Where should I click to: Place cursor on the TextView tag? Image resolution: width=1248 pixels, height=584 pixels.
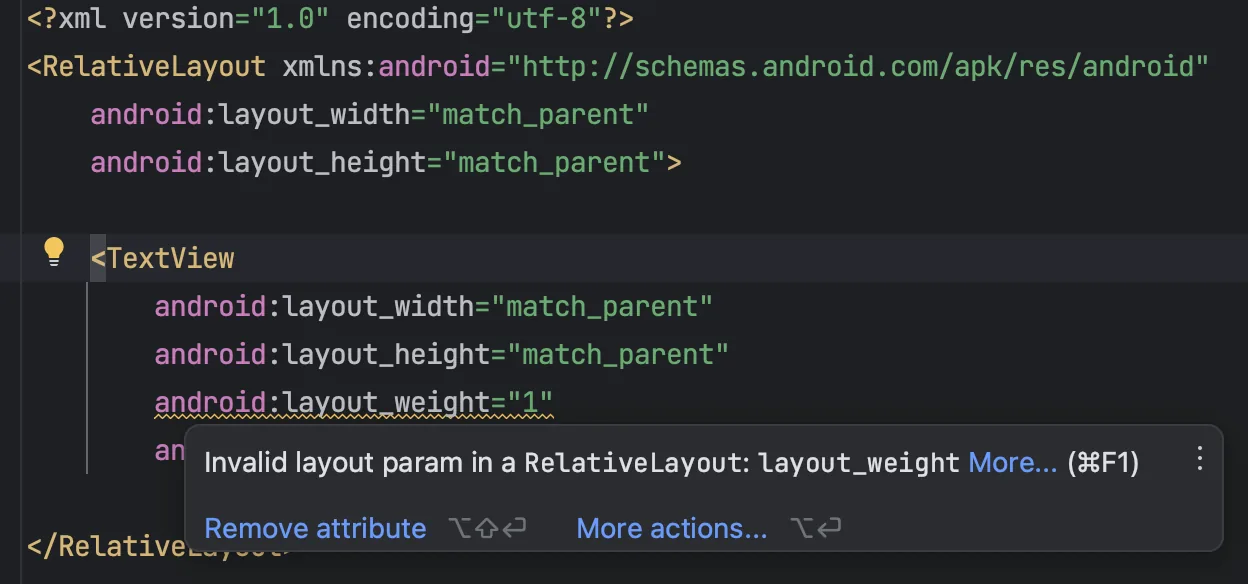pyautogui.click(x=170, y=258)
